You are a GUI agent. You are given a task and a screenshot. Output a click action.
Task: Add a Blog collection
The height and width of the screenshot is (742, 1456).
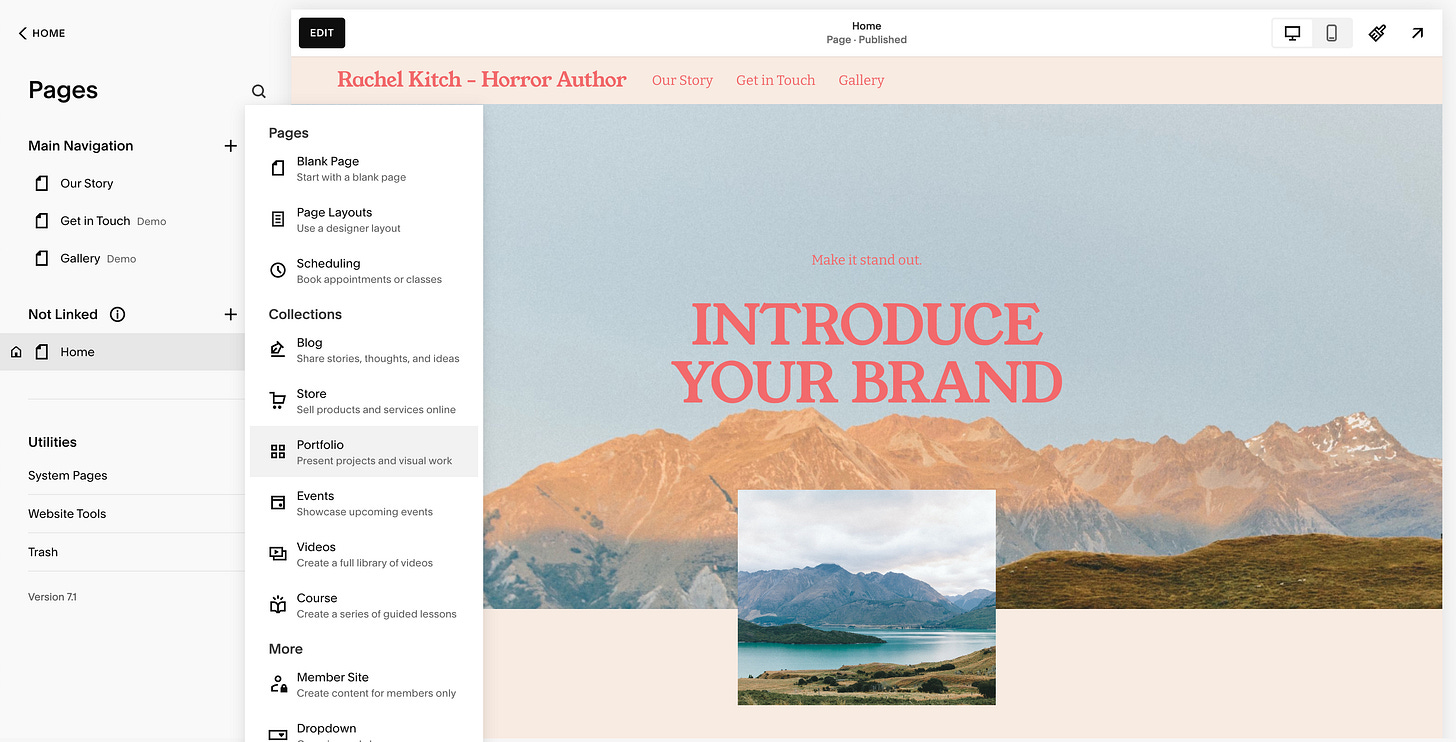[364, 350]
